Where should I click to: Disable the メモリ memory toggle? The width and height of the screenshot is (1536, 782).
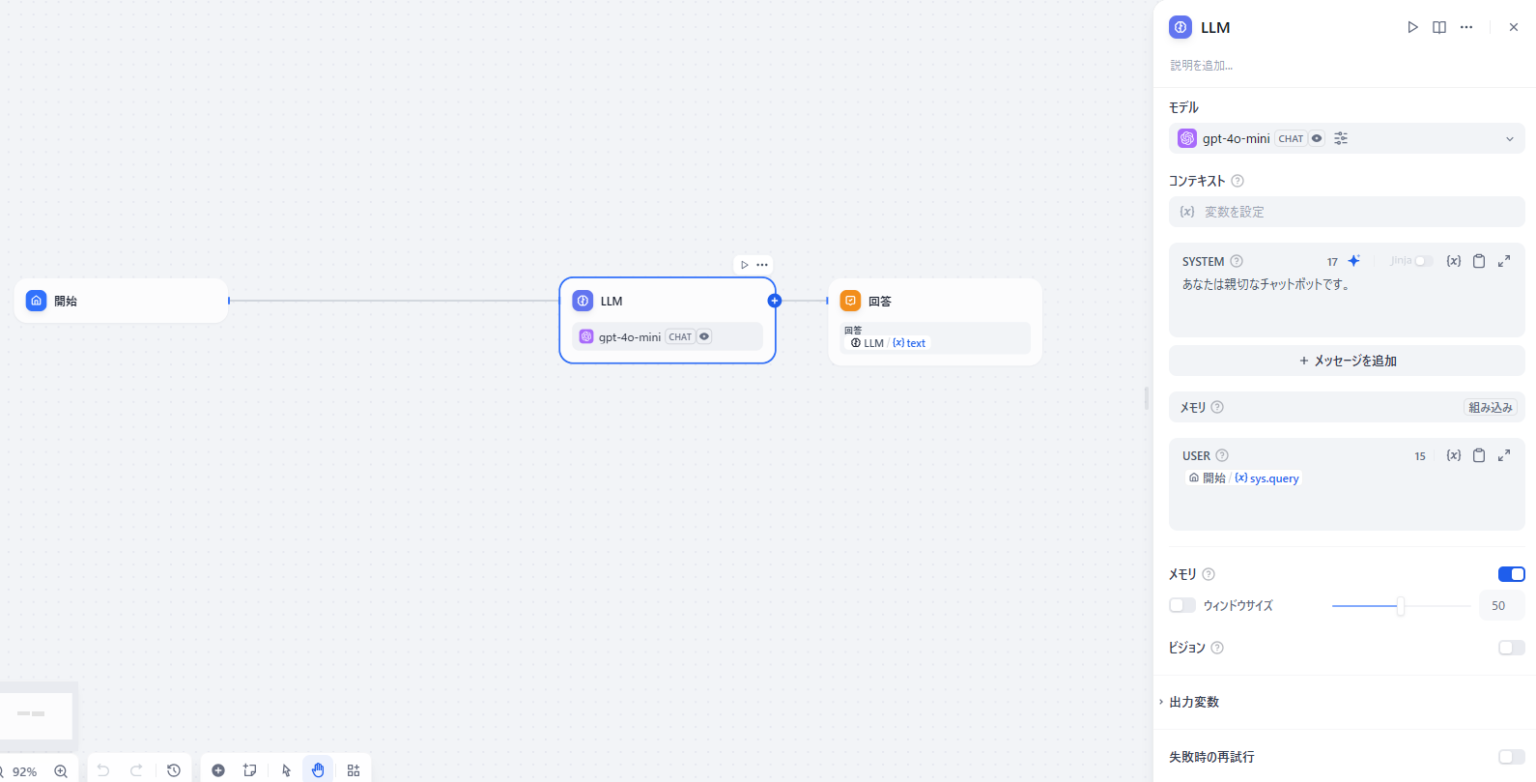click(x=1511, y=574)
